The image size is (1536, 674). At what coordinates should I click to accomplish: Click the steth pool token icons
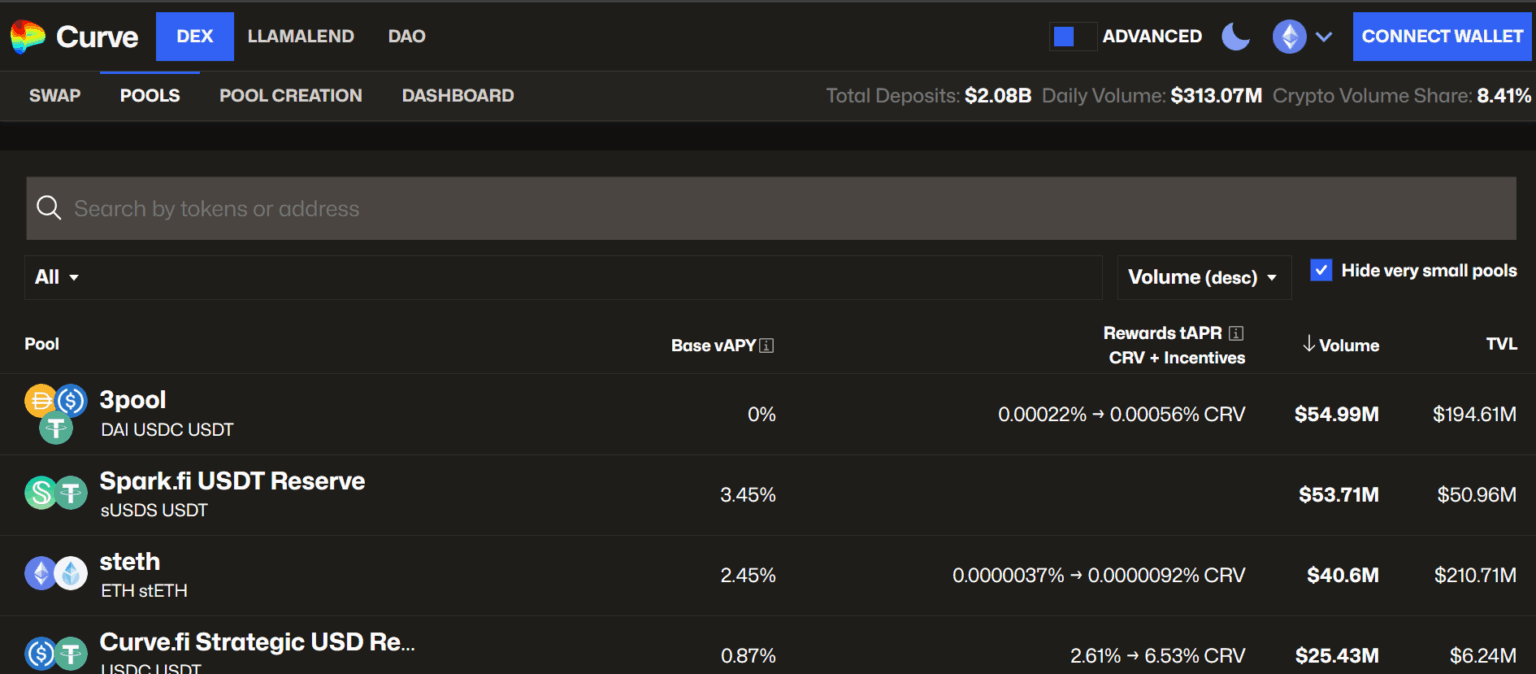(x=56, y=573)
